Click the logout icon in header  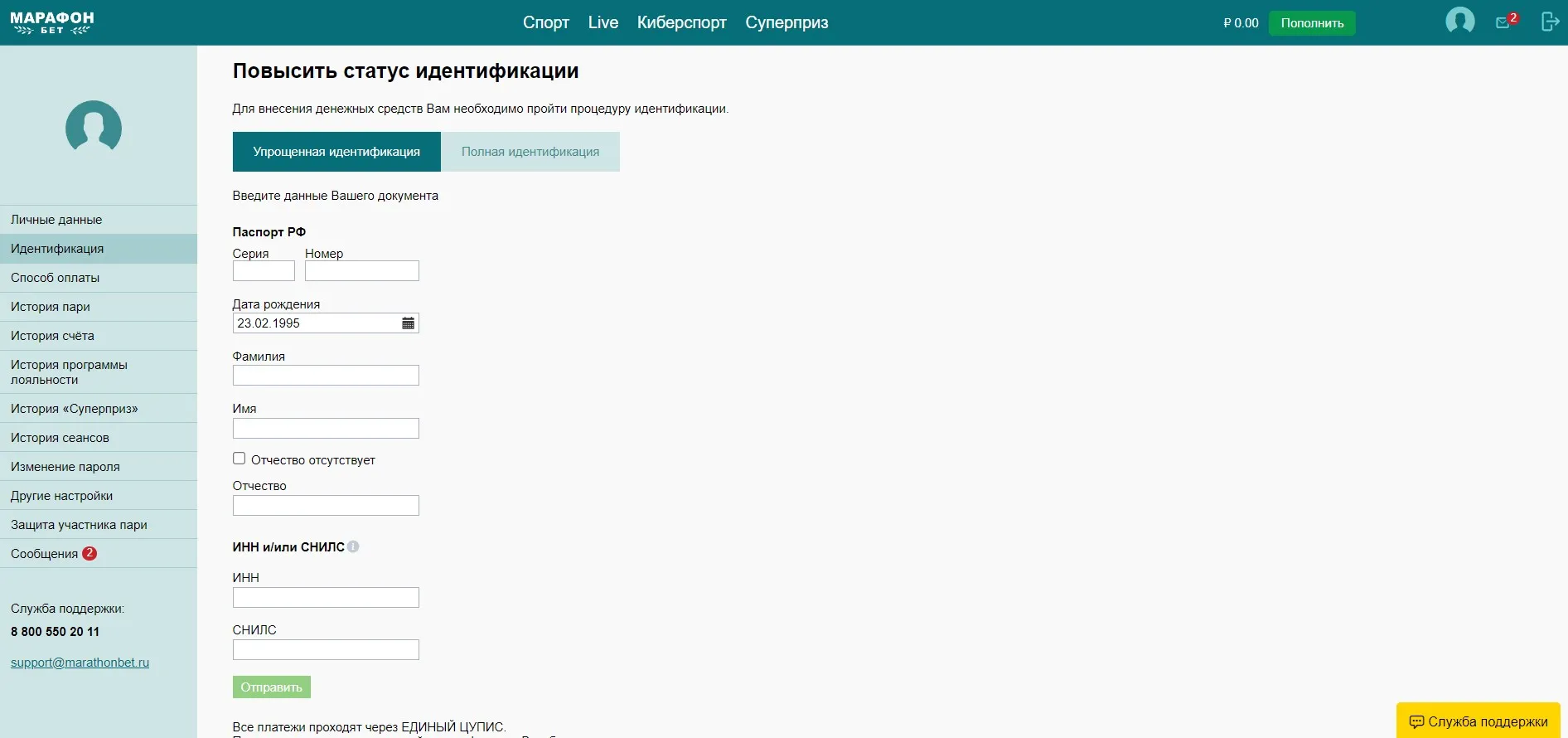pyautogui.click(x=1549, y=22)
